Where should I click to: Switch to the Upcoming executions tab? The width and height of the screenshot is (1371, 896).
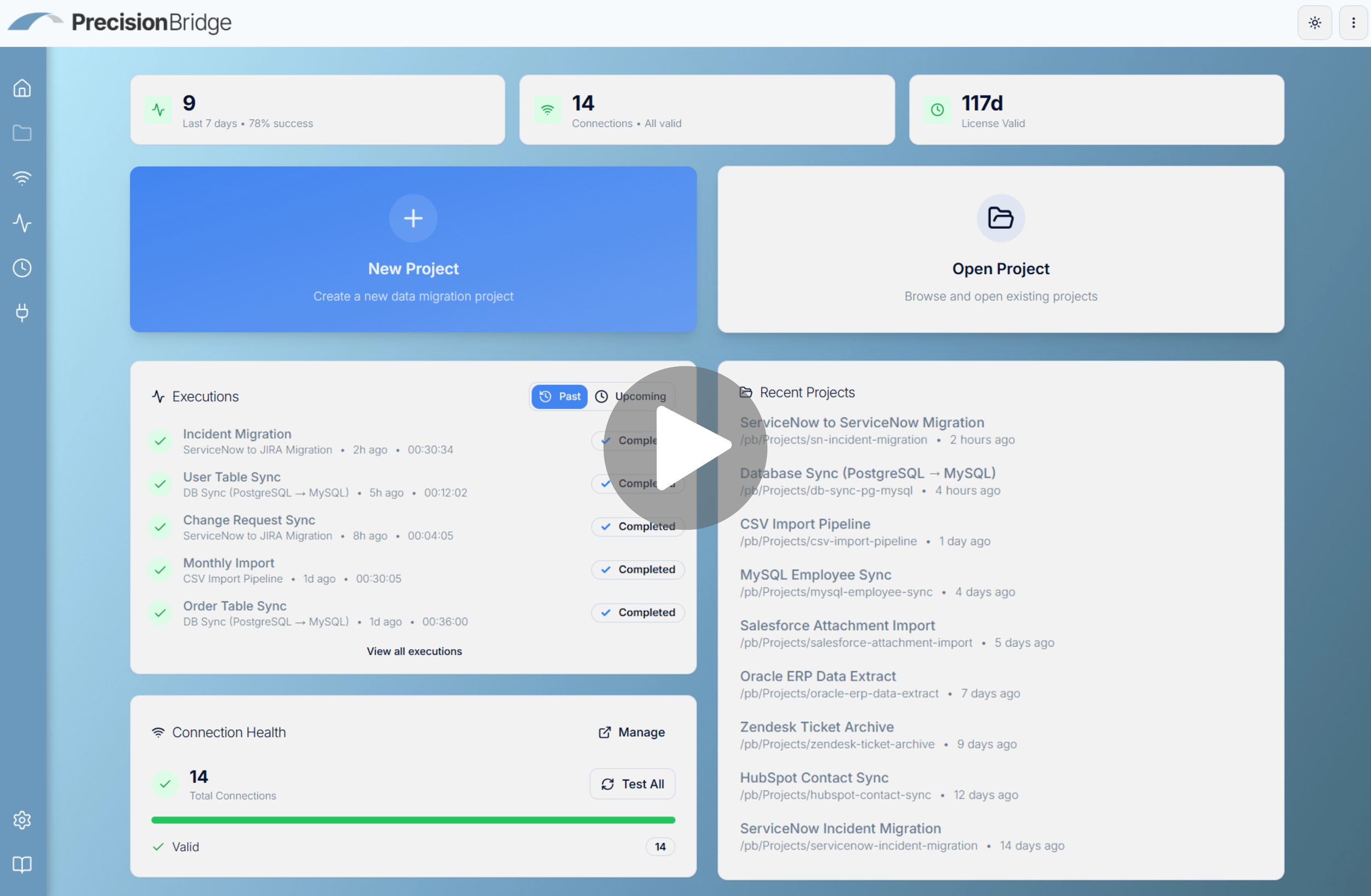[630, 397]
